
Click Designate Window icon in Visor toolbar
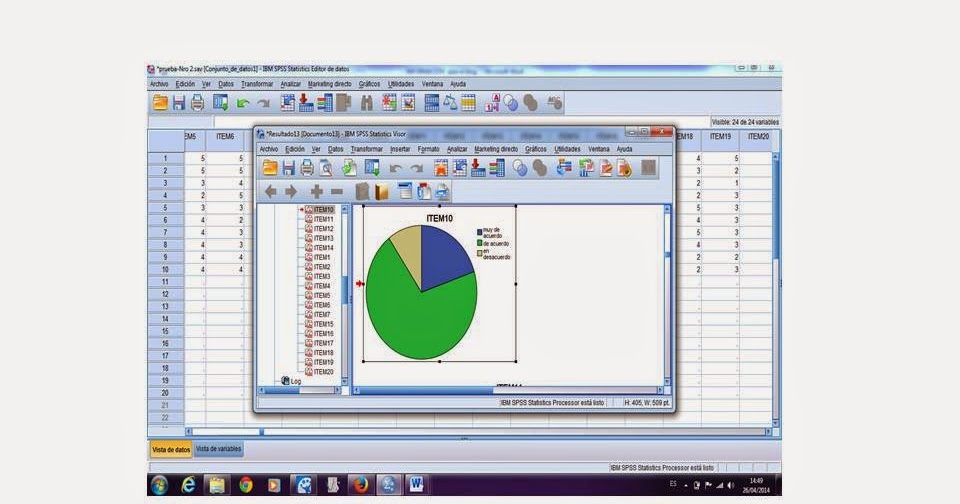(648, 168)
